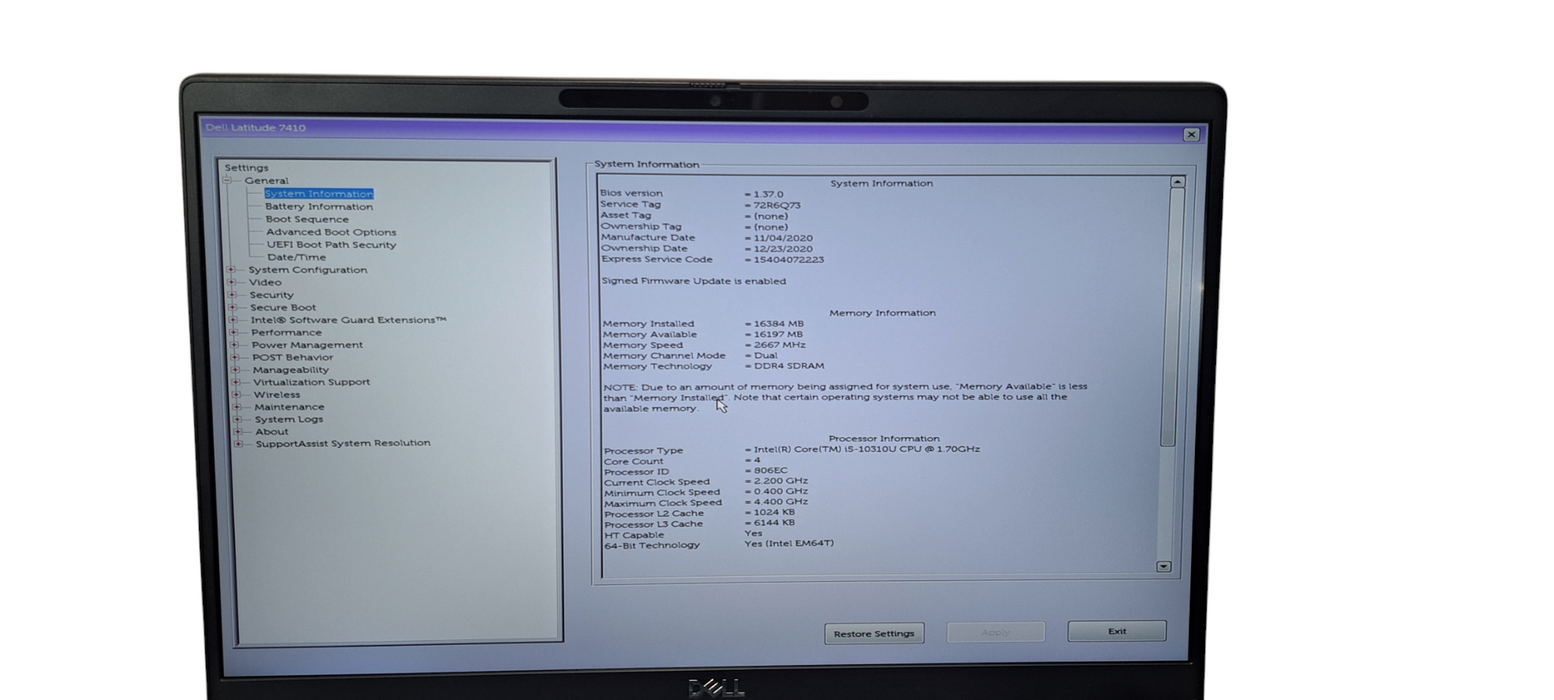Screen dimensions: 1554x700
Task: Expand the Security tree node
Action: tap(234, 294)
